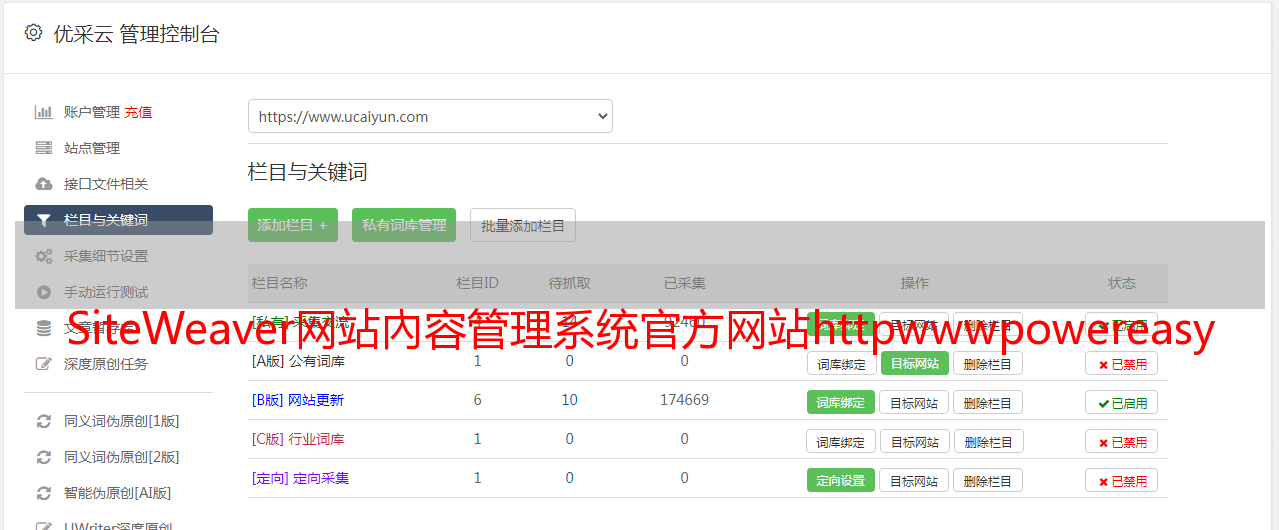Click the 添加栏目 + button
Image resolution: width=1279 pixels, height=530 pixels.
(293, 225)
